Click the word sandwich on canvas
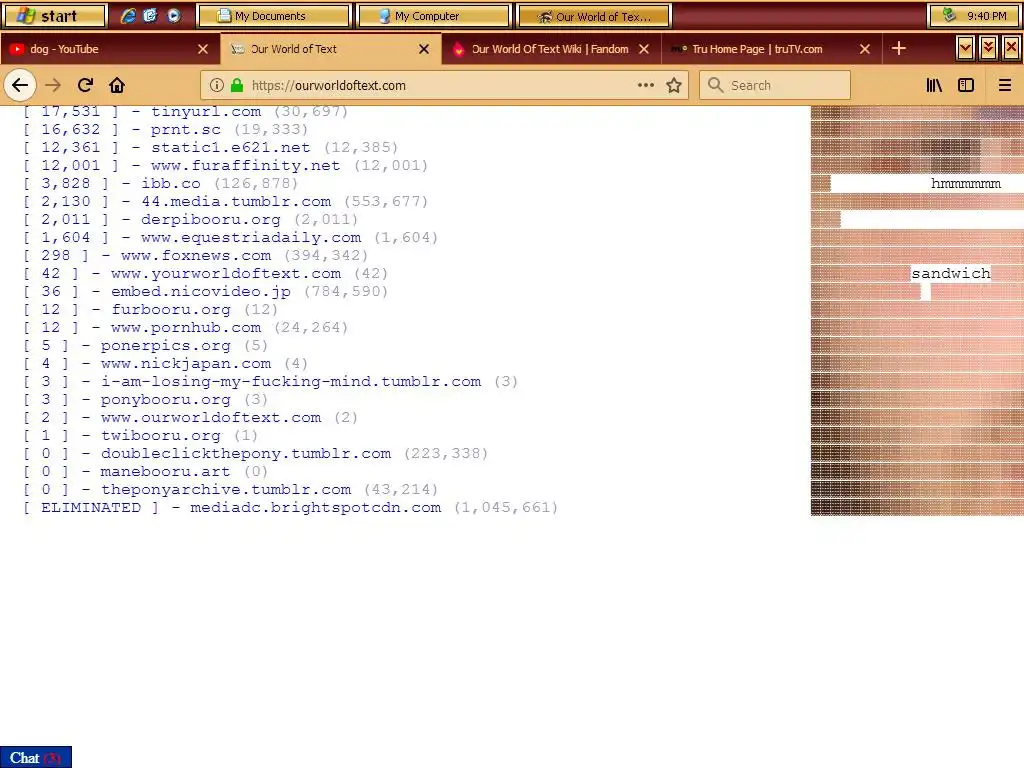This screenshot has width=1024, height=768. point(951,273)
